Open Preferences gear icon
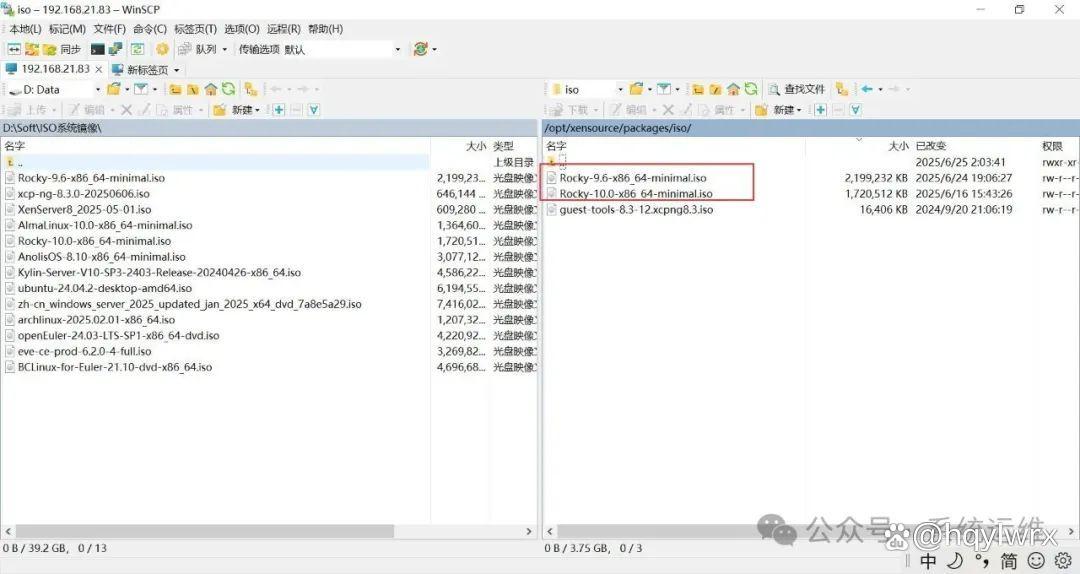 click(x=162, y=49)
